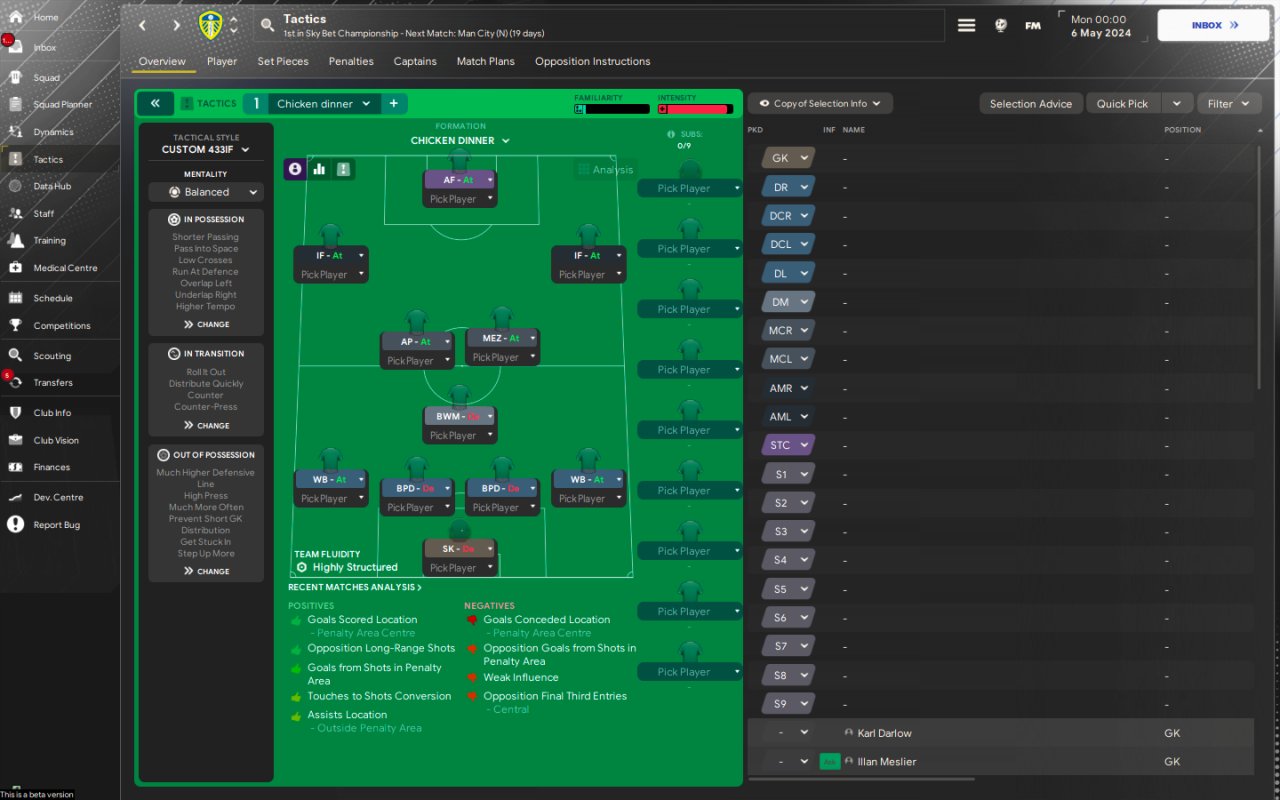
Task: Open Data Hub from the sidebar
Action: click(52, 186)
